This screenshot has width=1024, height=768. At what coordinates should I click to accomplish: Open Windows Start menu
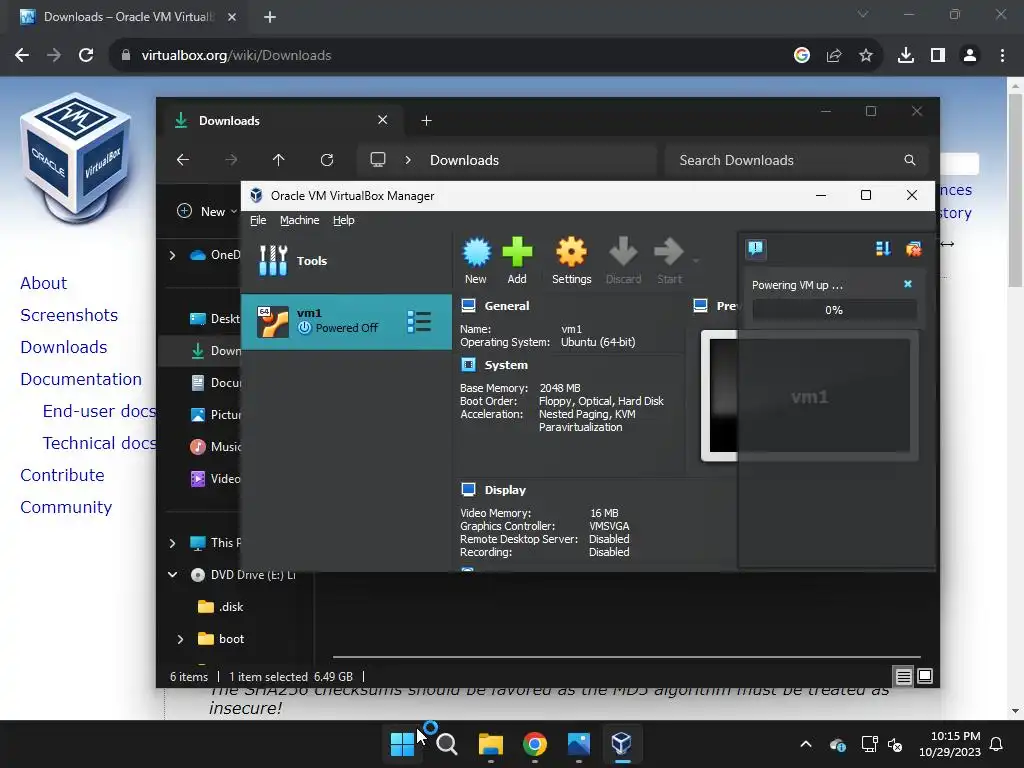(402, 744)
